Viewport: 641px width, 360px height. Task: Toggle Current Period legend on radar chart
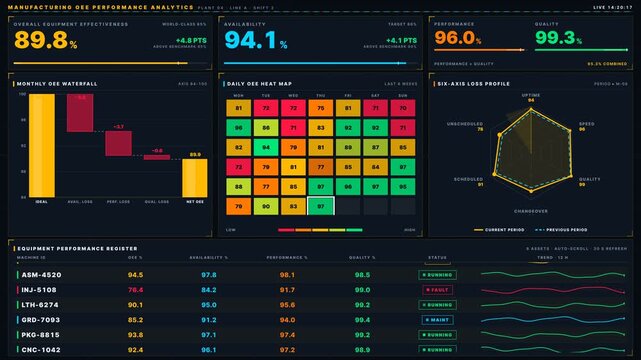click(x=499, y=230)
